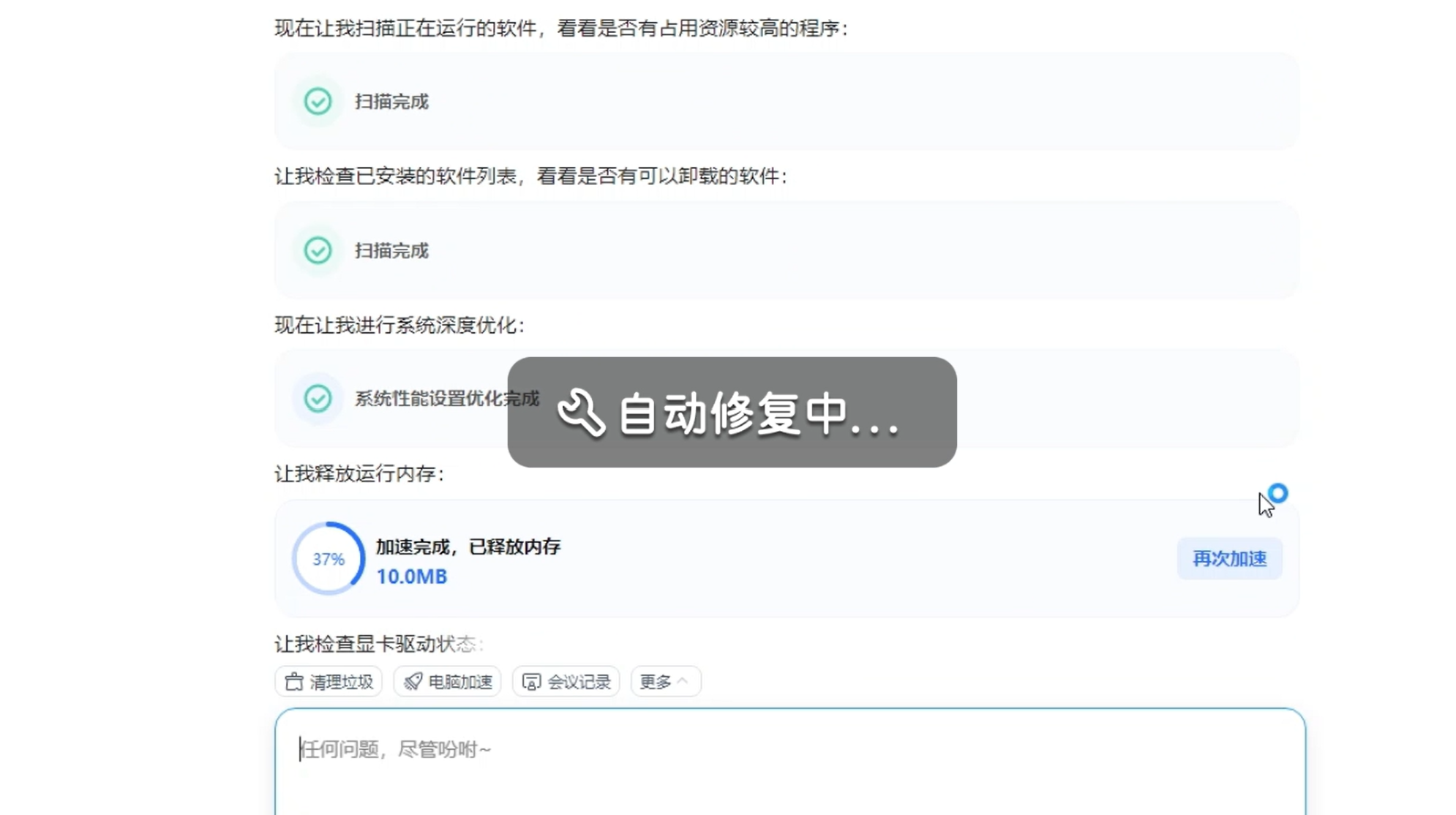
Task: Click the green checkmark beside the running-software scan result
Action: [x=318, y=101]
